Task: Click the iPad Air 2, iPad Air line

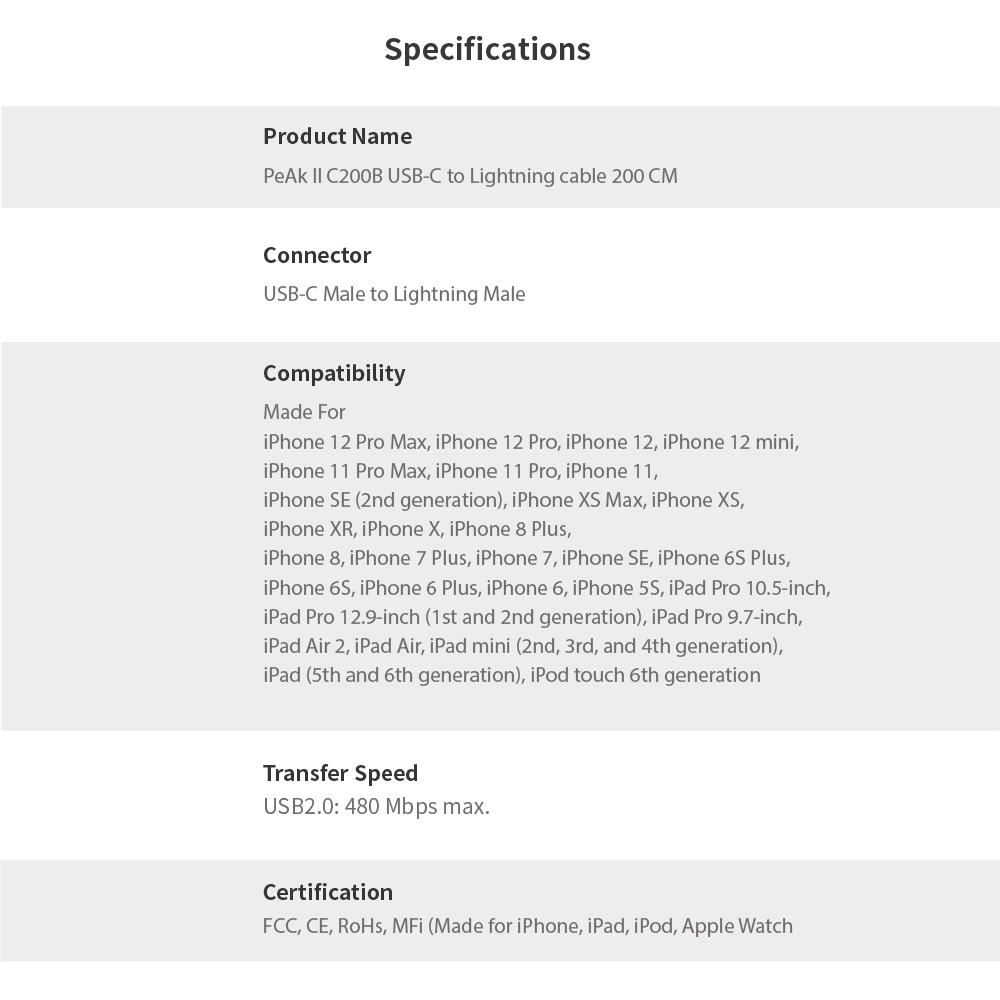Action: [522, 646]
